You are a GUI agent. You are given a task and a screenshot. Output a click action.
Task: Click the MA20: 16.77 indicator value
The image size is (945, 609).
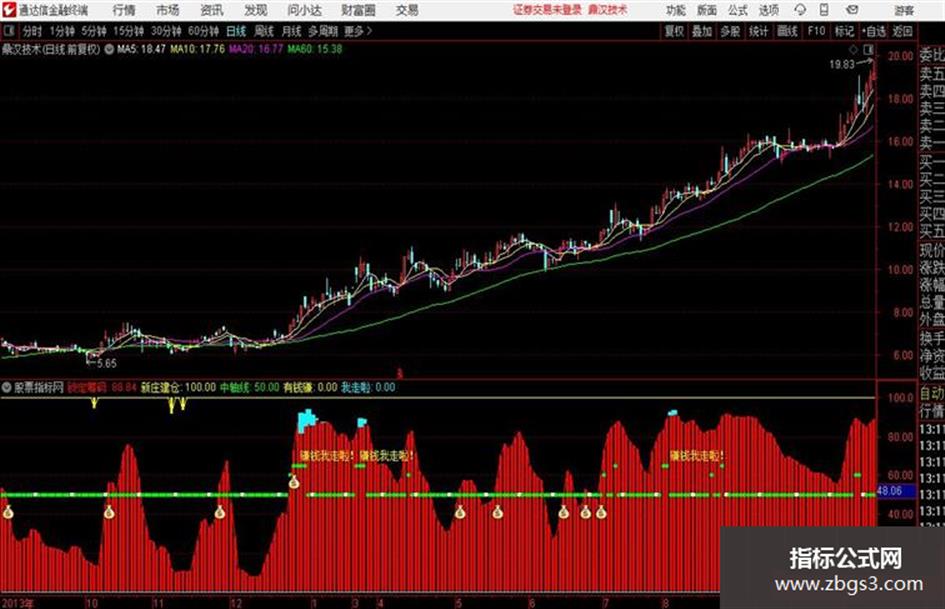256,49
